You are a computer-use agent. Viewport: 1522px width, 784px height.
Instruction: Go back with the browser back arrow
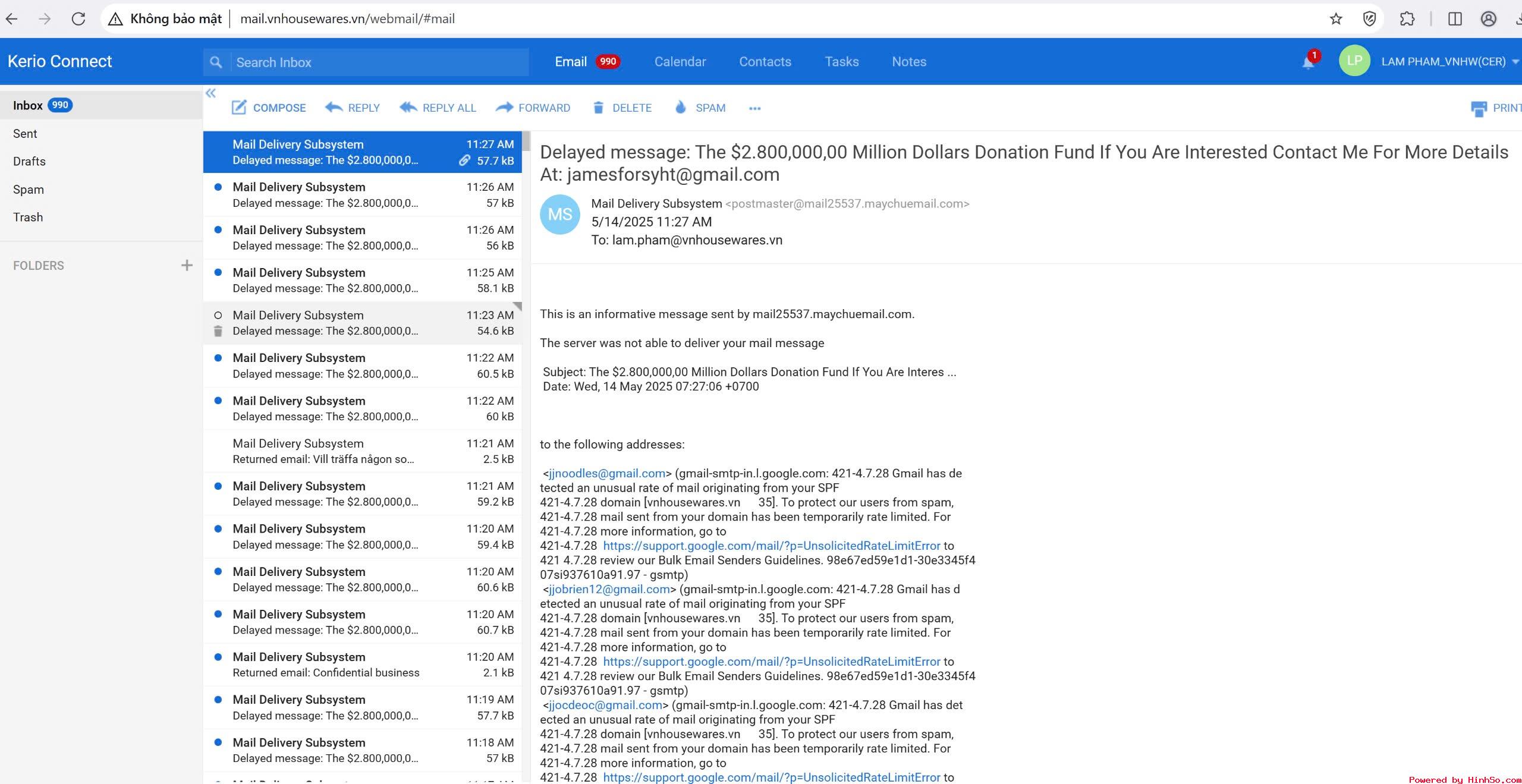[x=12, y=19]
